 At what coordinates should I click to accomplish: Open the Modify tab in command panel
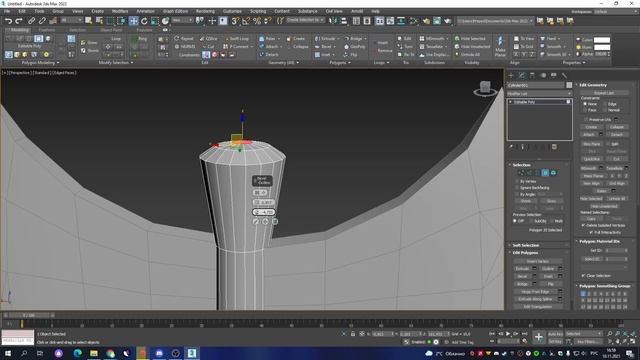pyautogui.click(x=522, y=75)
